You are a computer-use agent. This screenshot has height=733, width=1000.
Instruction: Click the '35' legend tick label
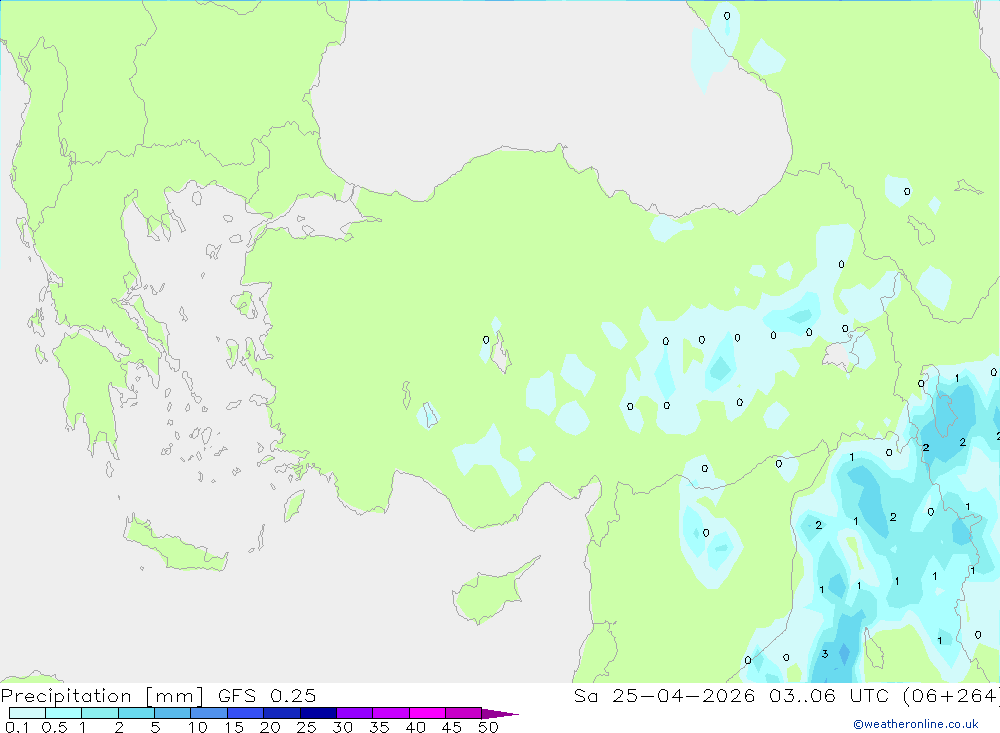click(379, 727)
